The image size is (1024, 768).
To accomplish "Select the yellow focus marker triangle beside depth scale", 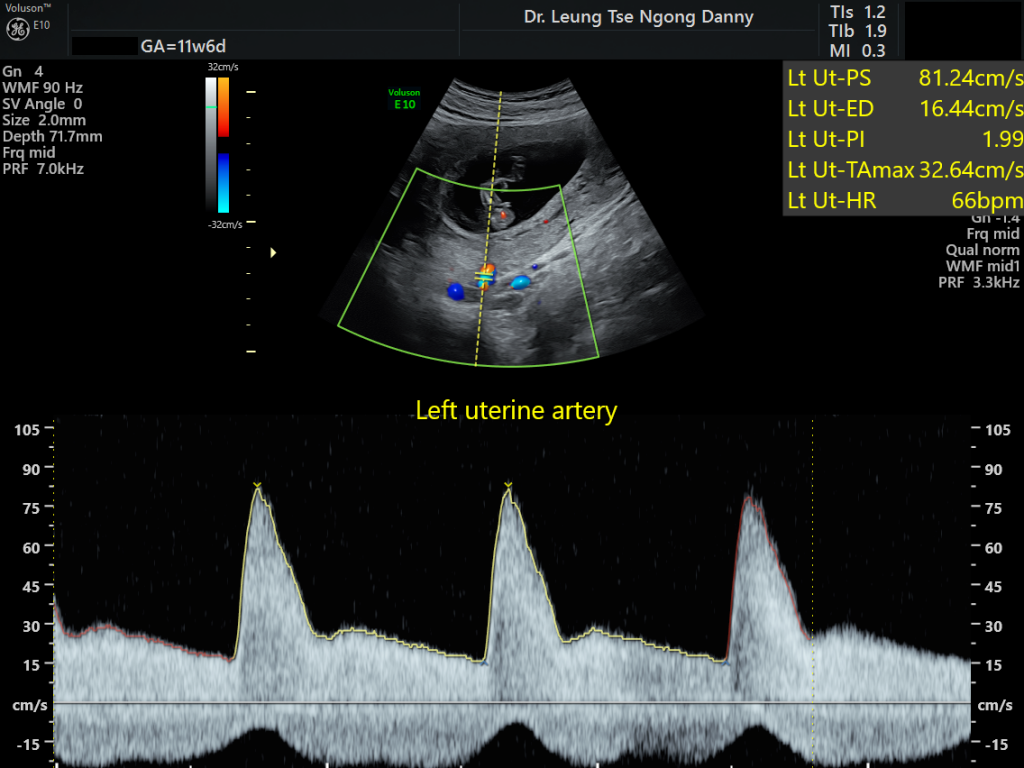I will pos(273,253).
